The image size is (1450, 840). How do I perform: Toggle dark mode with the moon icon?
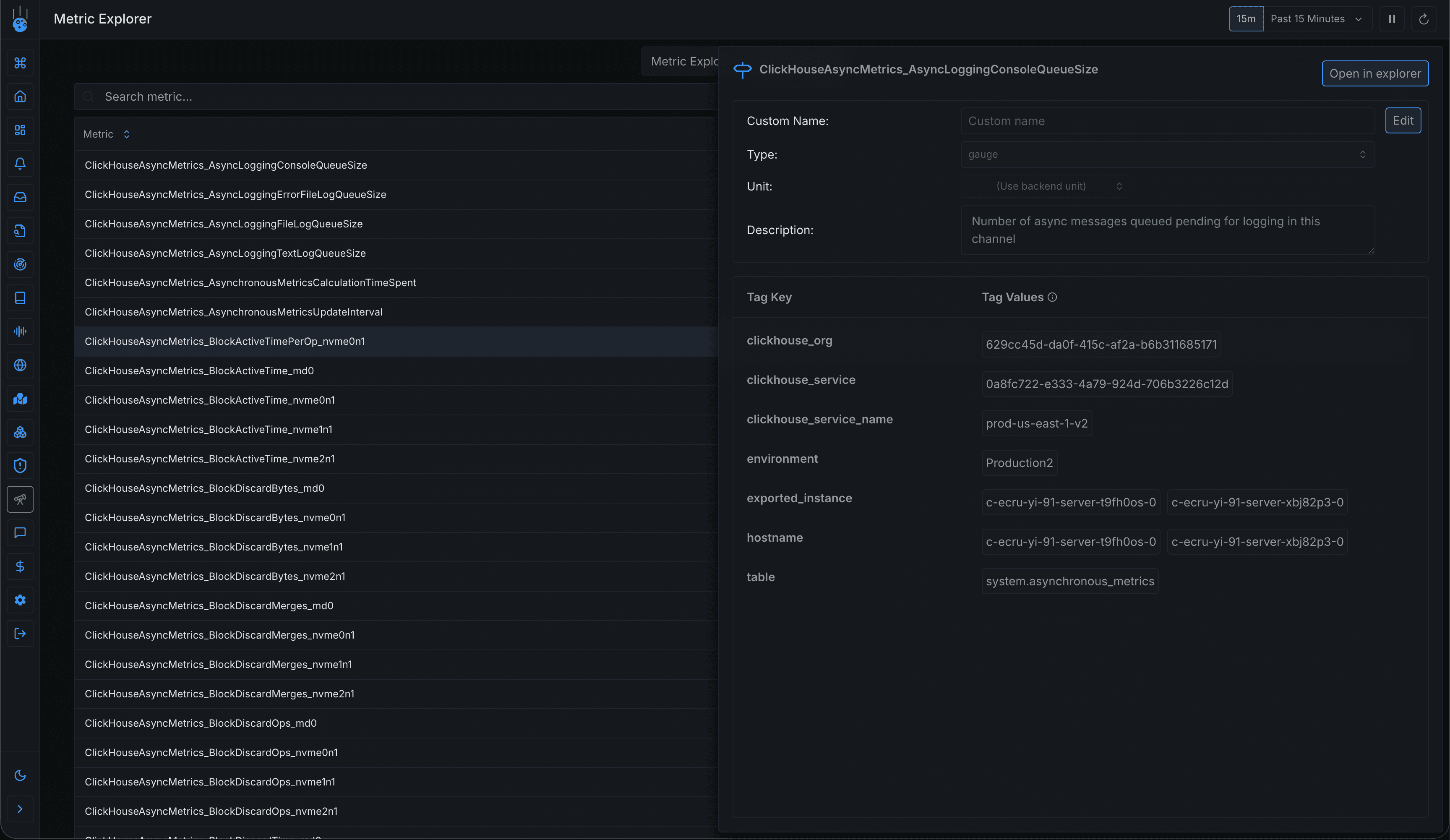pos(20,775)
